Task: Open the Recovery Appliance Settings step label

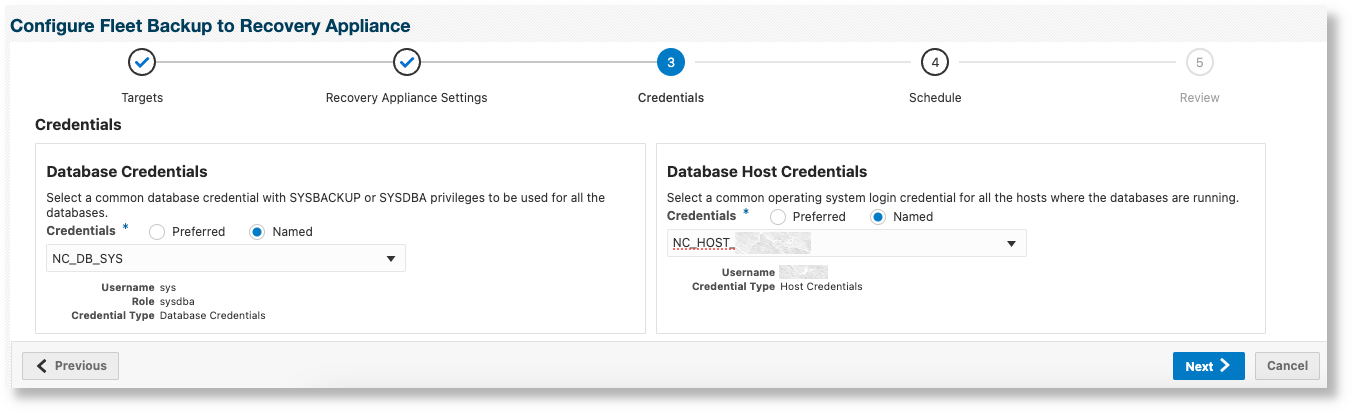Action: point(407,98)
